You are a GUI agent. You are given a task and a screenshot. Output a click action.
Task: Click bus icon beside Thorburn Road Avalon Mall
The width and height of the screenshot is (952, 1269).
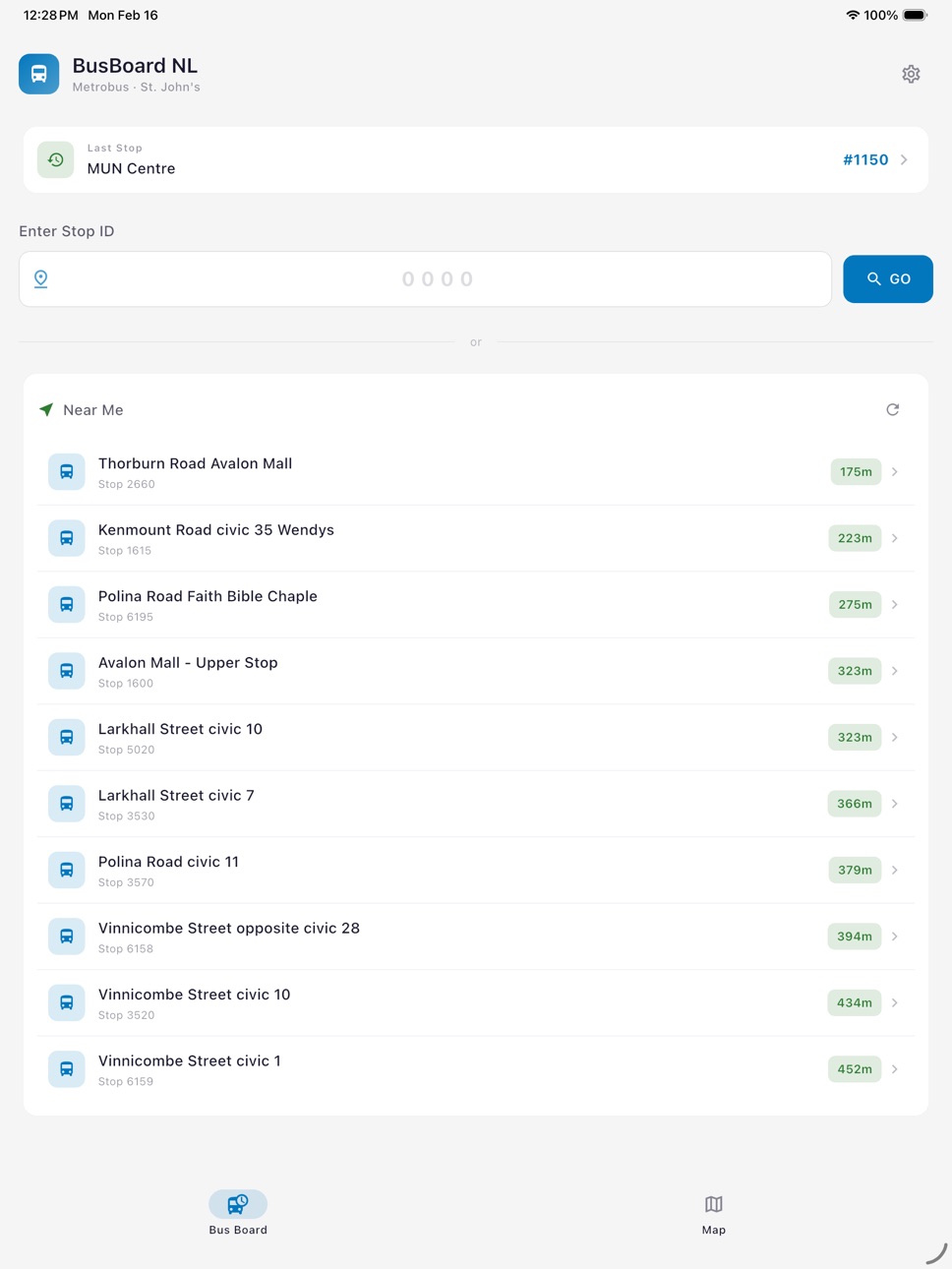tap(67, 472)
